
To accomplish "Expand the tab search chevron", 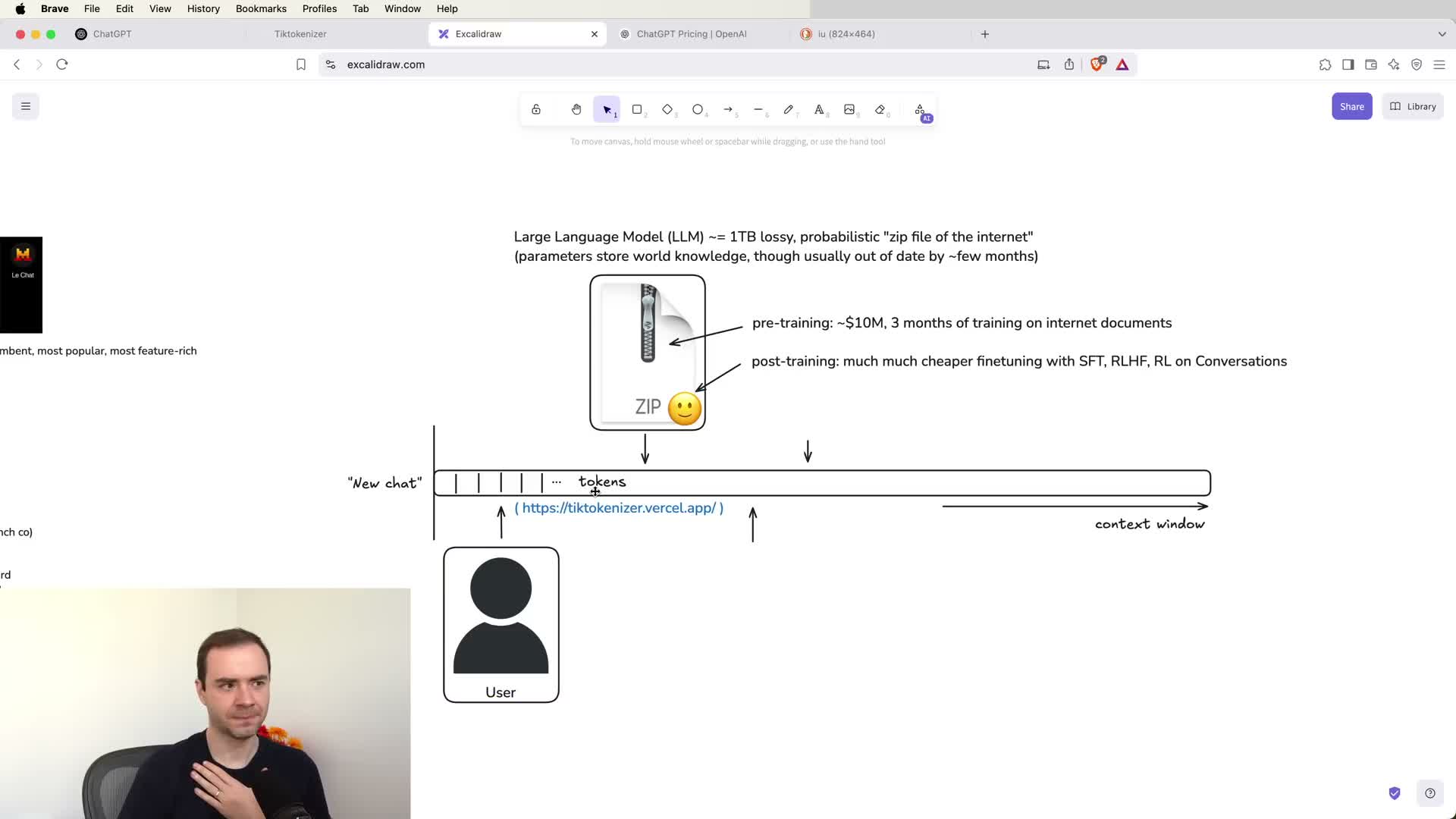I will click(1442, 34).
